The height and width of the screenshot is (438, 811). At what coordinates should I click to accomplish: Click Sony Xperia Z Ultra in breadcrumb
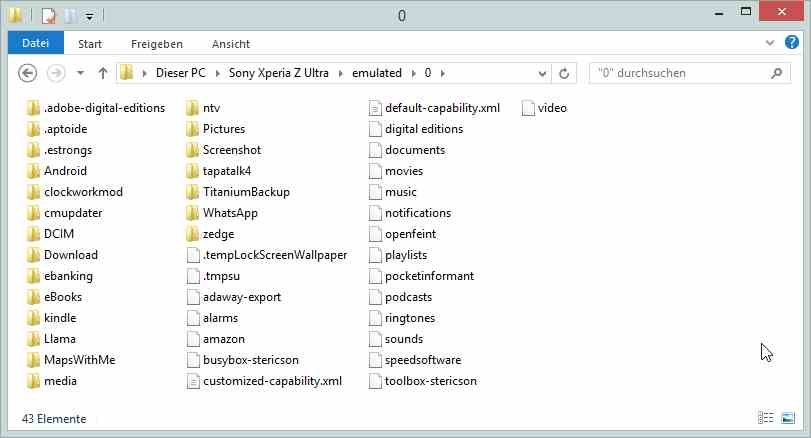click(279, 73)
